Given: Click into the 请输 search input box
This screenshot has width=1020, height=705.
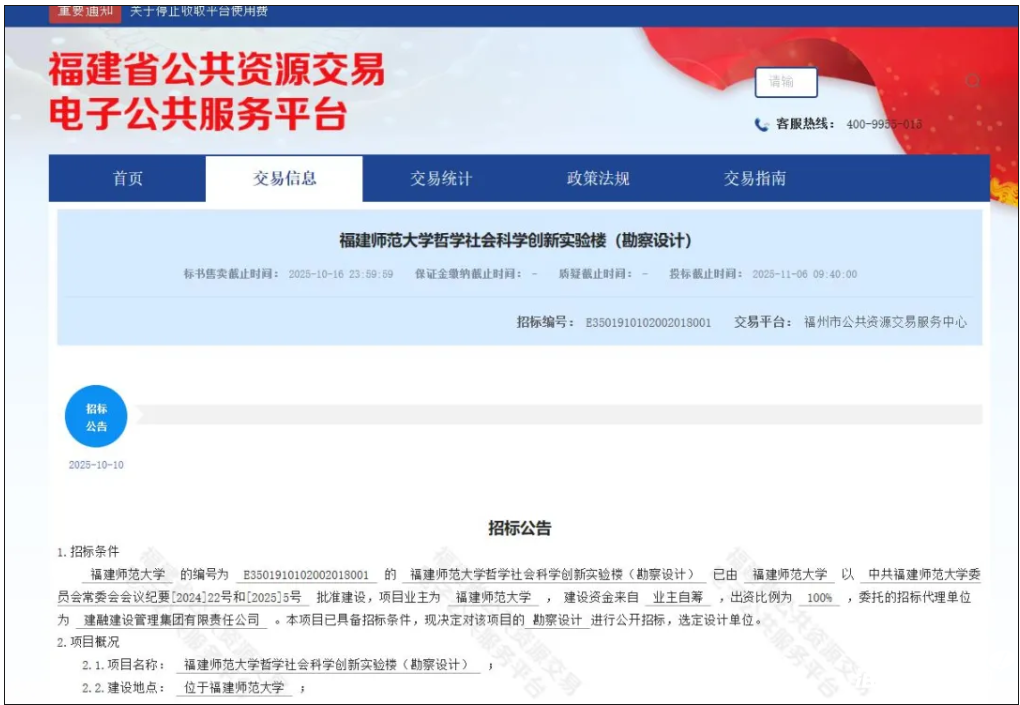Looking at the screenshot, I should (786, 82).
